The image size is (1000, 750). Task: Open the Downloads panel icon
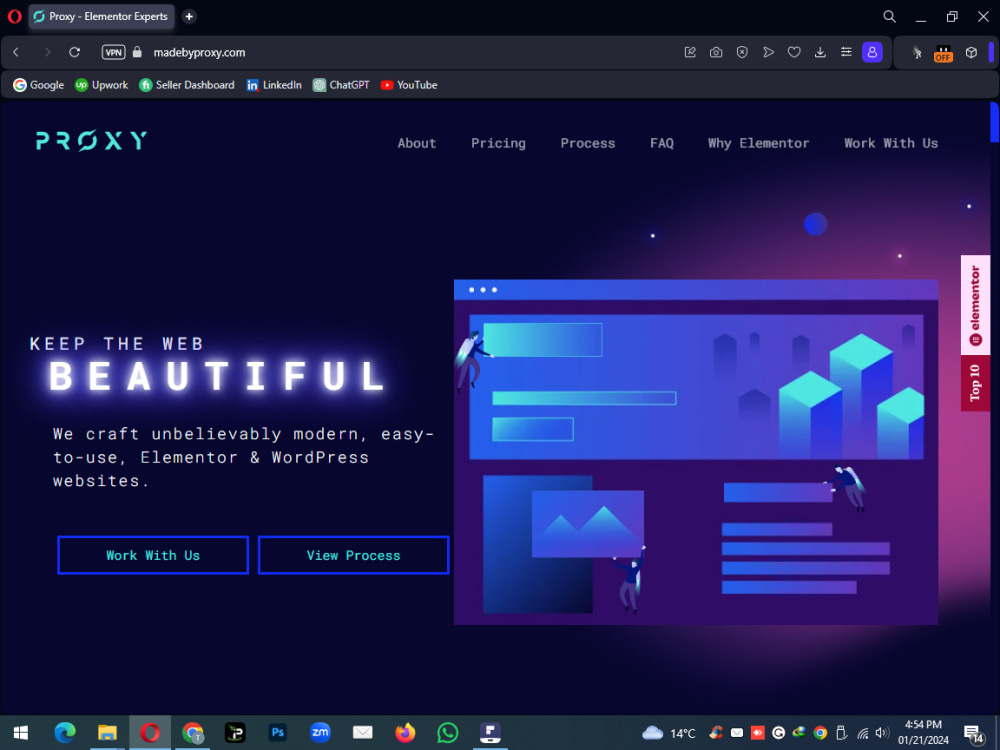click(820, 52)
